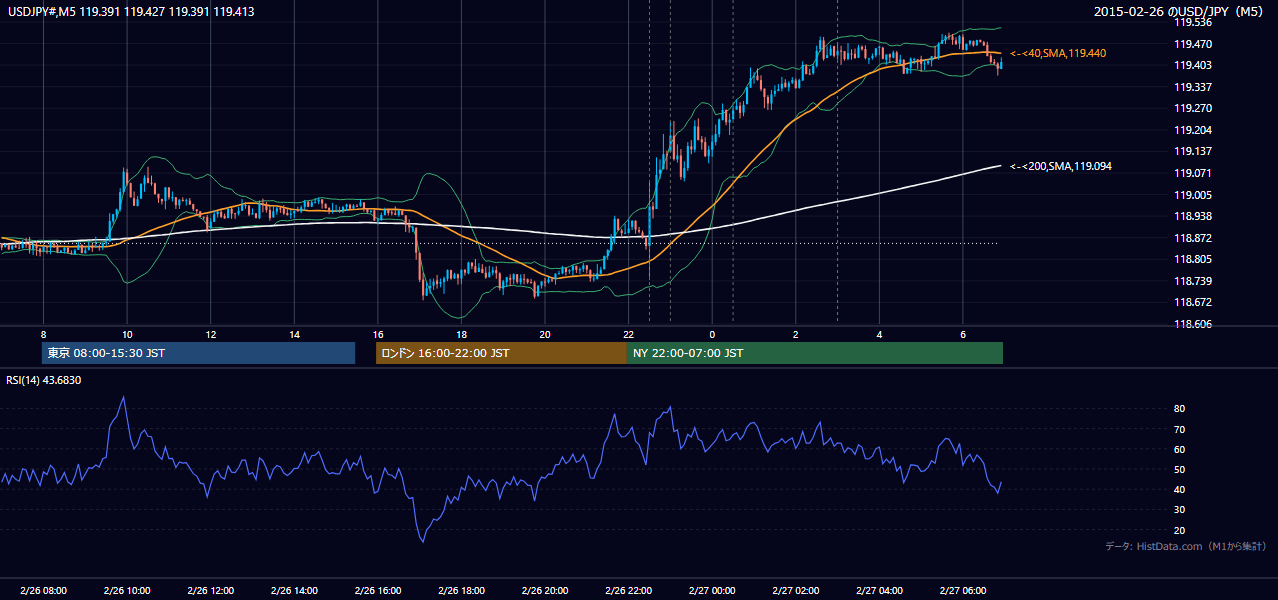Click price axis value 119.071
This screenshot has height=600, width=1278.
(1192, 173)
